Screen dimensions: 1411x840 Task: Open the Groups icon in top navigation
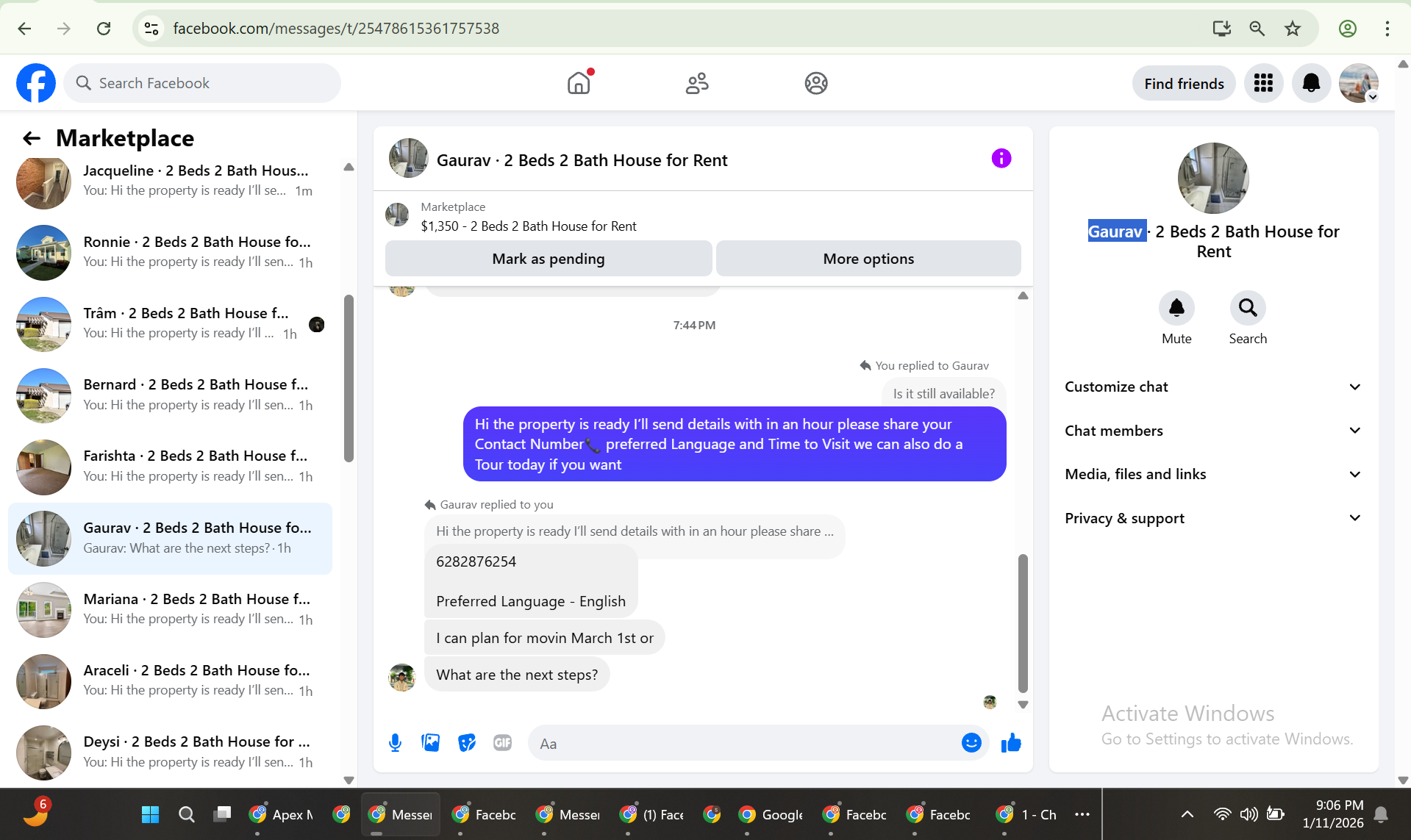(x=816, y=83)
